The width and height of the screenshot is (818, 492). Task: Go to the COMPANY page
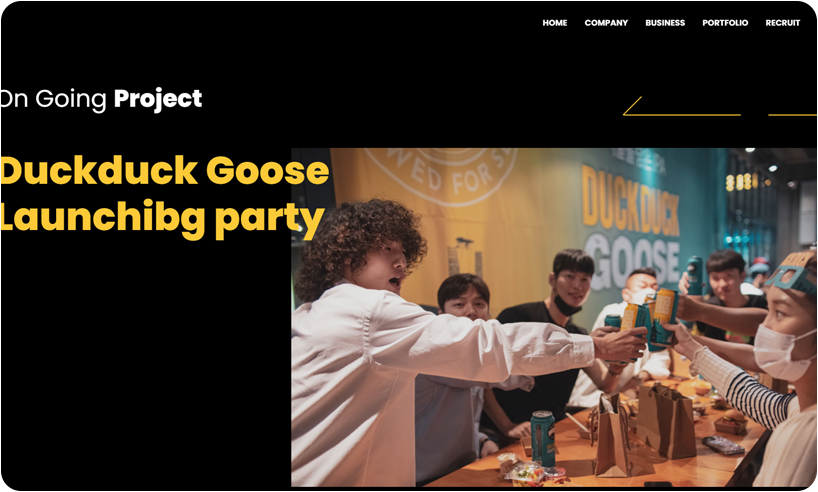606,23
